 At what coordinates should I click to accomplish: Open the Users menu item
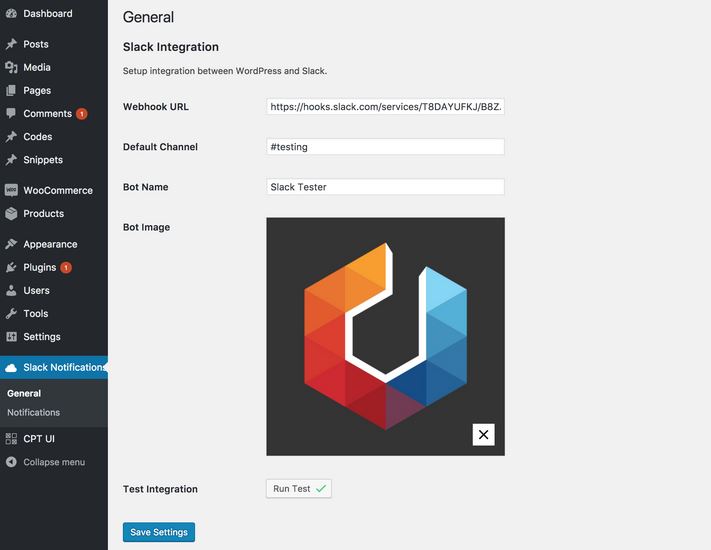click(54, 290)
